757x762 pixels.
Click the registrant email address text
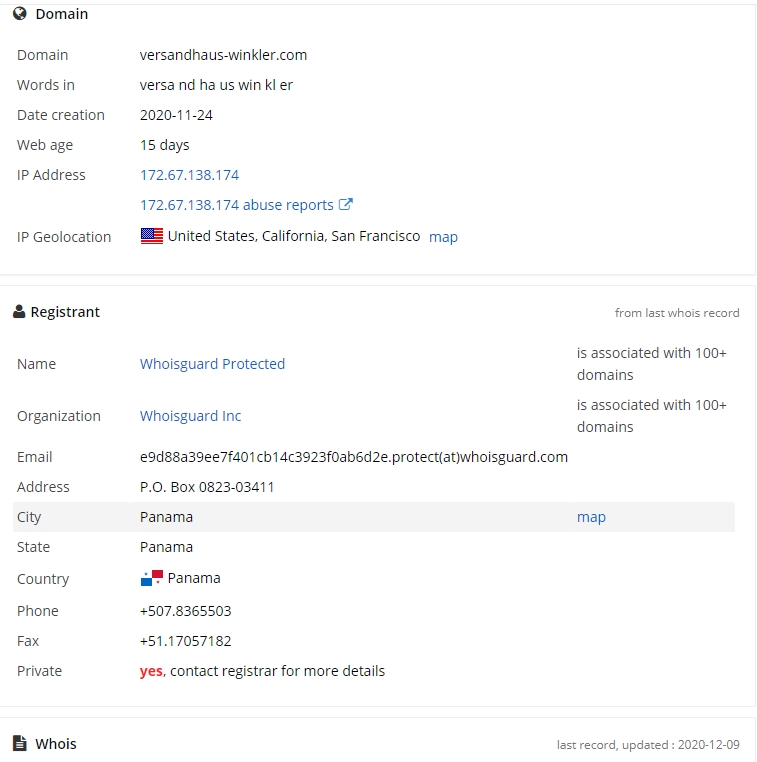pyautogui.click(x=354, y=457)
